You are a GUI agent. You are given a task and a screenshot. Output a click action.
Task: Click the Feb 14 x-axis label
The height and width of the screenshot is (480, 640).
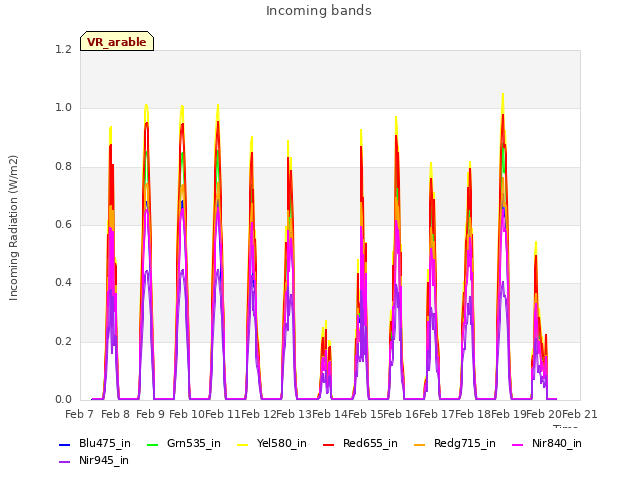click(x=330, y=414)
